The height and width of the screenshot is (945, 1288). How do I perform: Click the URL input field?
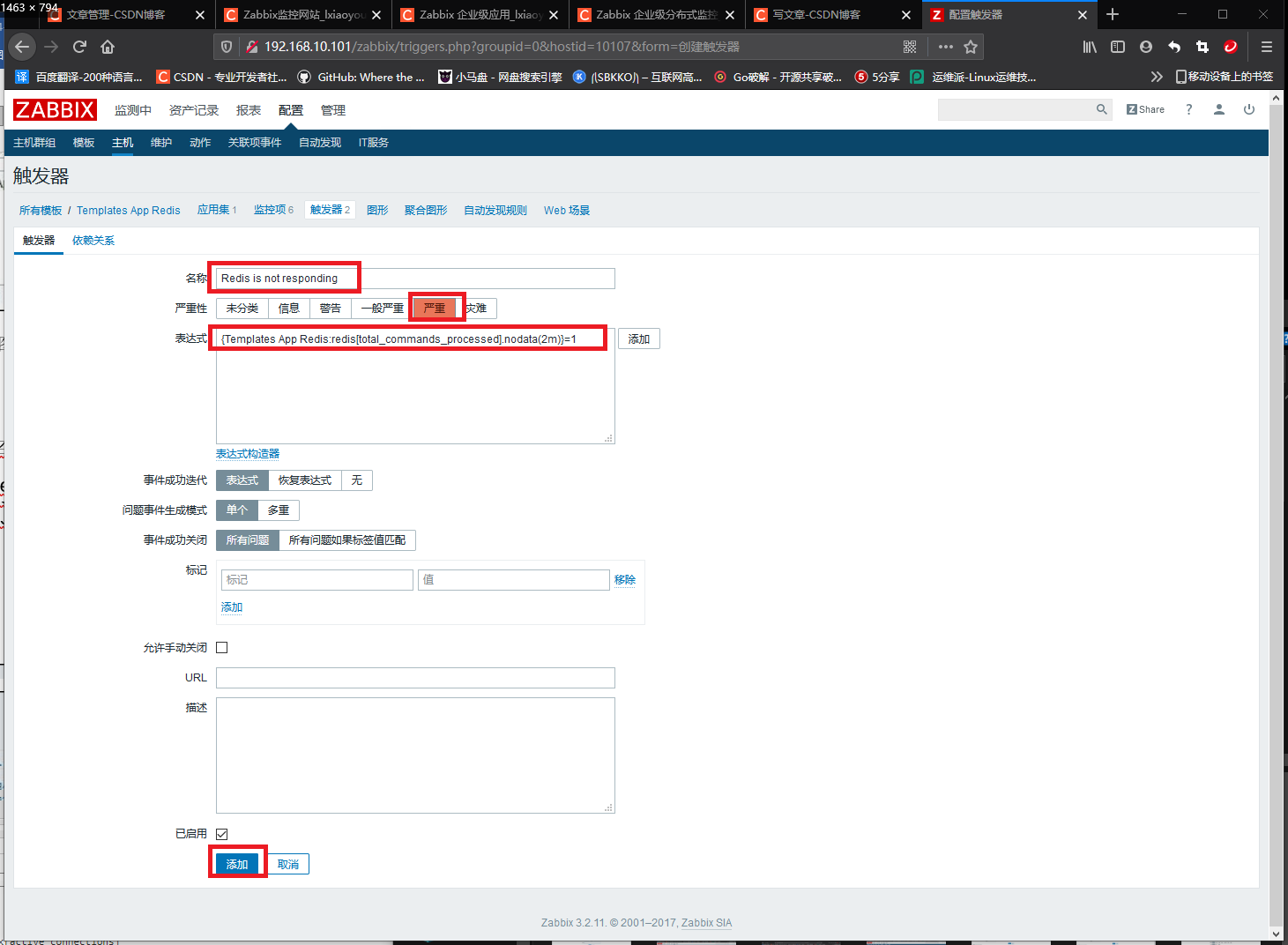click(415, 678)
